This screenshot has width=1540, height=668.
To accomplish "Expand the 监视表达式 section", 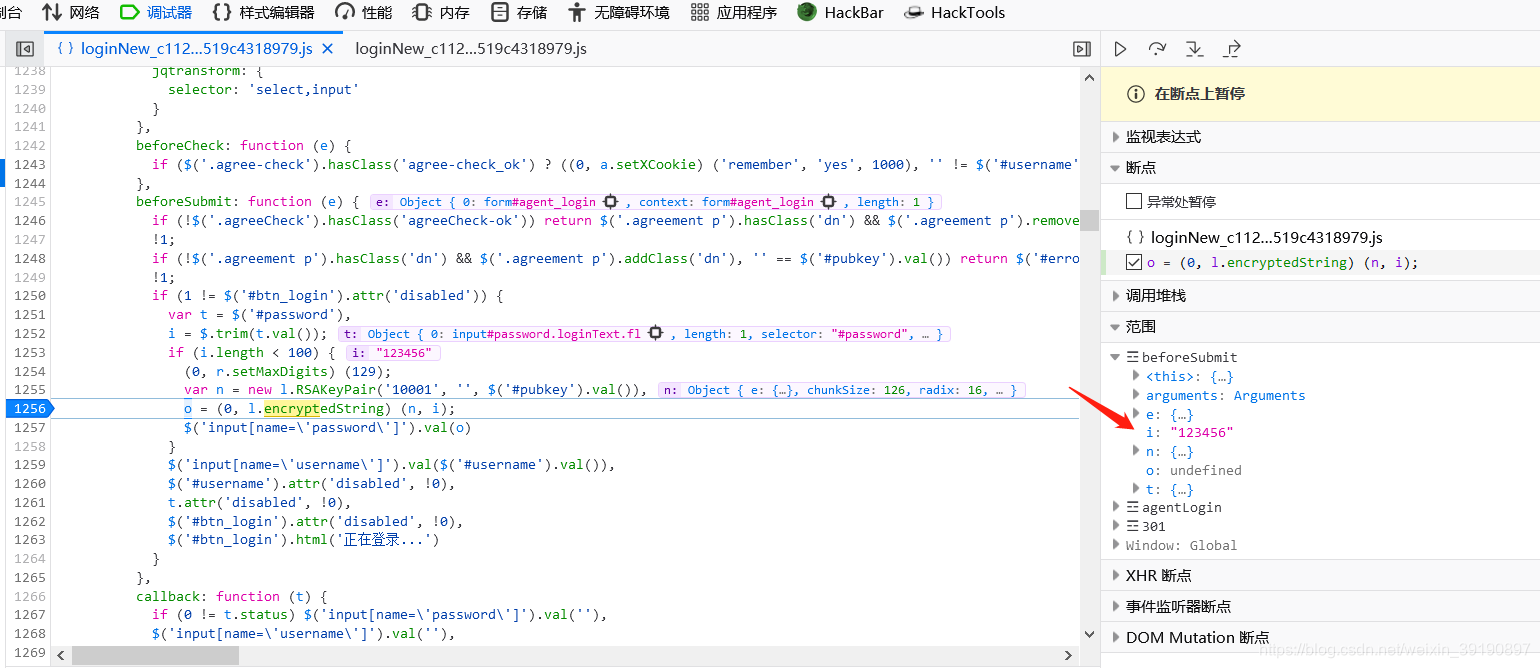I will coord(1320,137).
